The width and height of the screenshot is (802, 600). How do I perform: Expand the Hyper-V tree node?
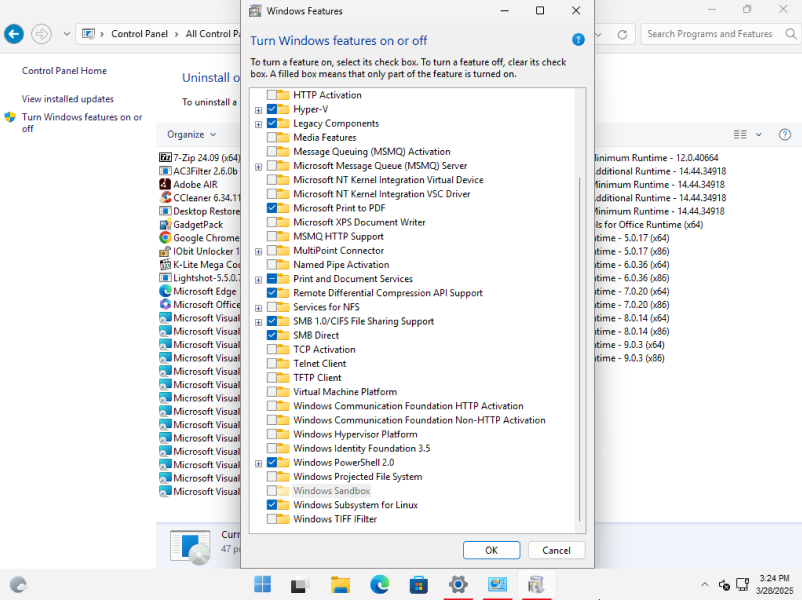tap(258, 110)
